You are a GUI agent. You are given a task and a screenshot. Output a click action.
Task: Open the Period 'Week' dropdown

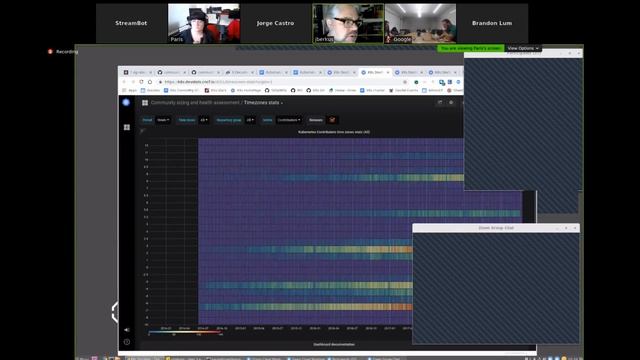[x=163, y=120]
